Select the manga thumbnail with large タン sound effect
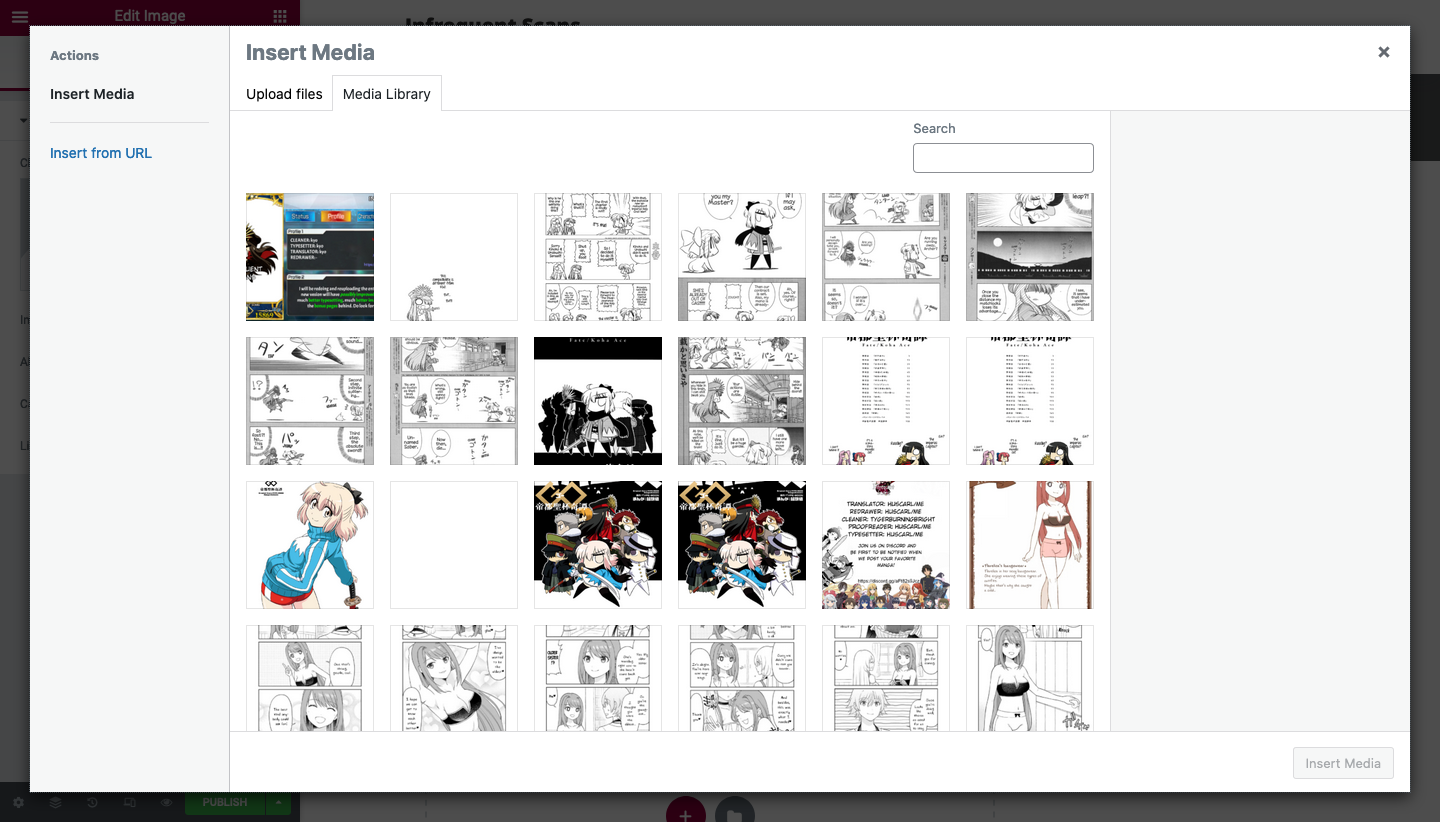 [310, 401]
